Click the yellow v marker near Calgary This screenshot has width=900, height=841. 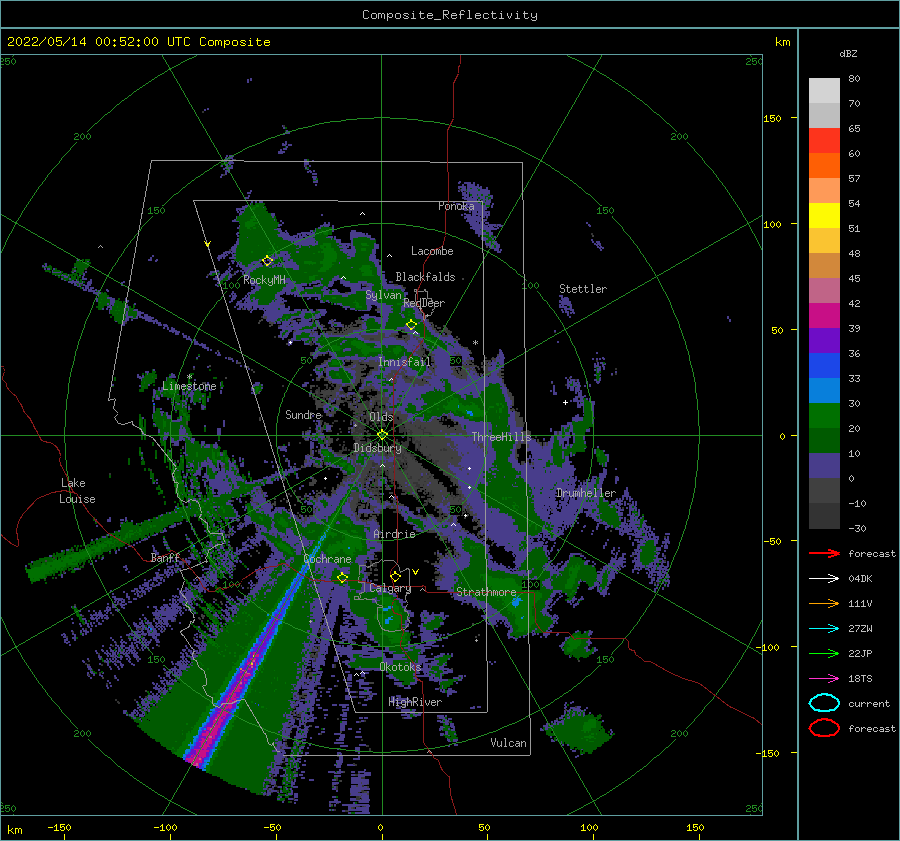pyautogui.click(x=415, y=572)
